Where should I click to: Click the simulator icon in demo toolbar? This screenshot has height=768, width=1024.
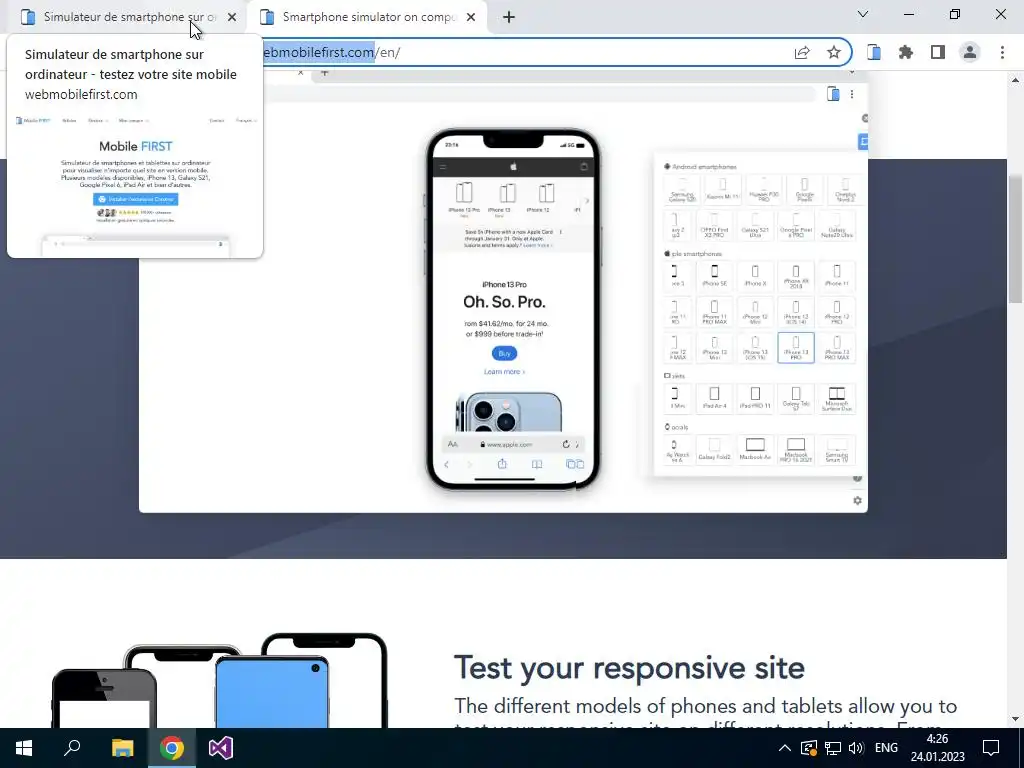pos(833,94)
